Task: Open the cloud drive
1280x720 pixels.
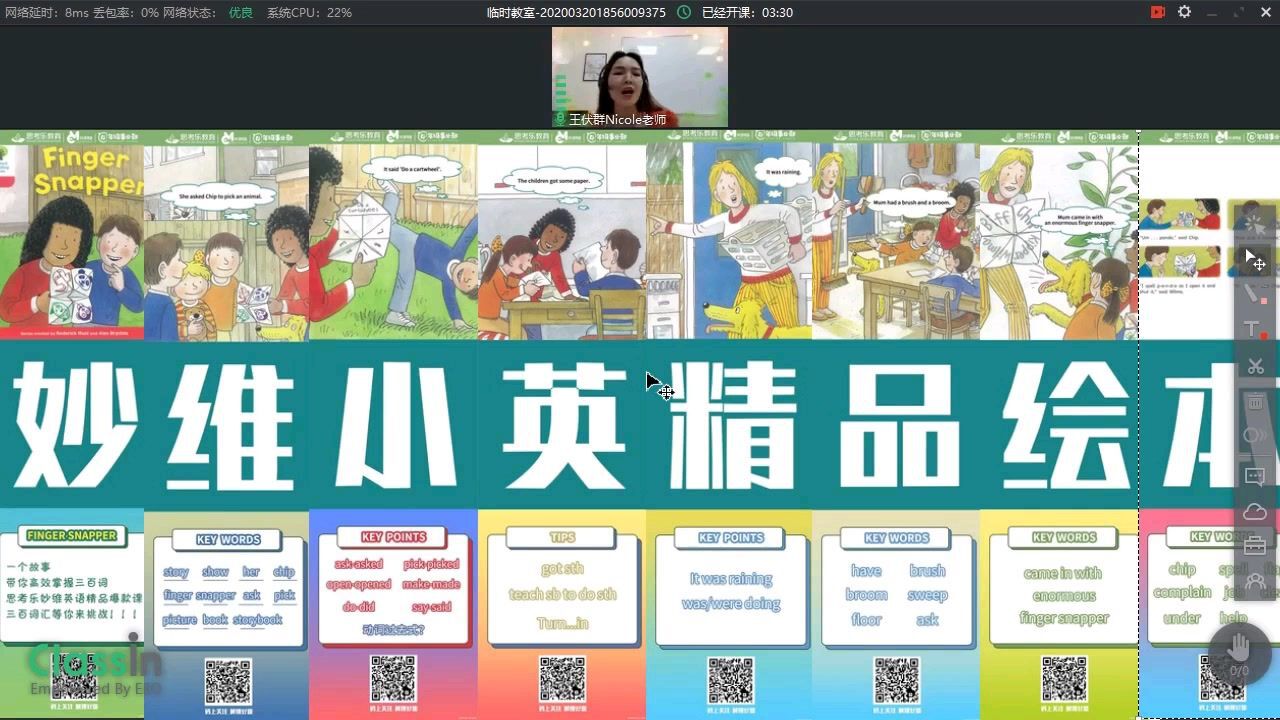Action: point(1255,512)
